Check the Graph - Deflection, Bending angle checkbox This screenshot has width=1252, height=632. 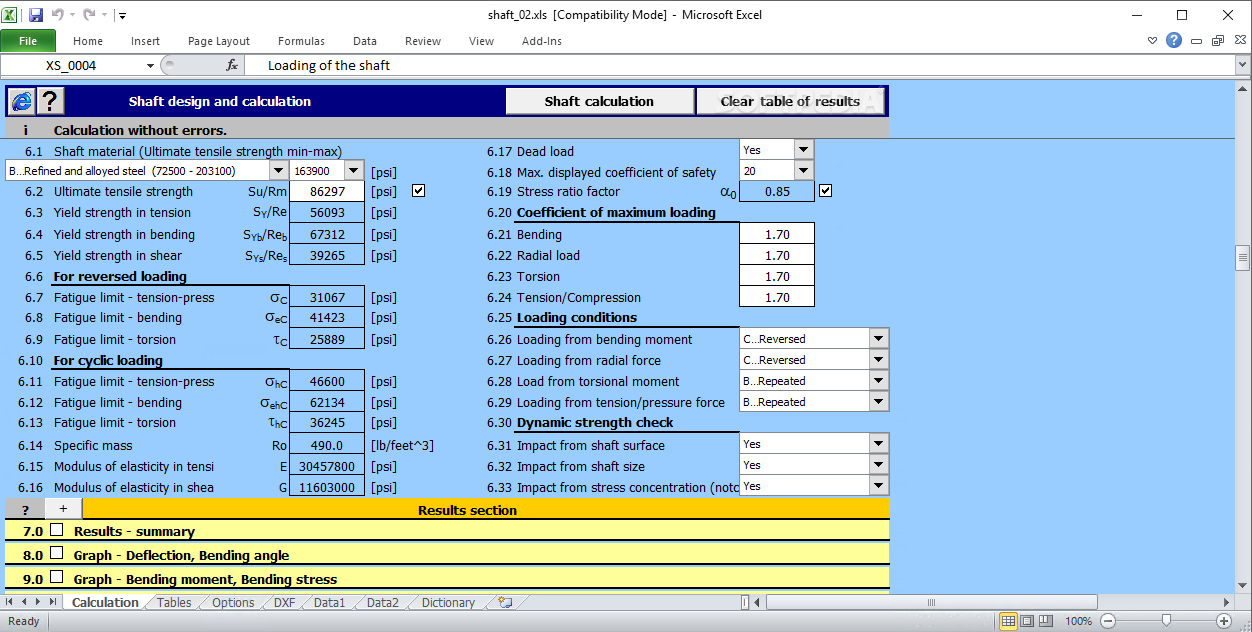tap(57, 554)
